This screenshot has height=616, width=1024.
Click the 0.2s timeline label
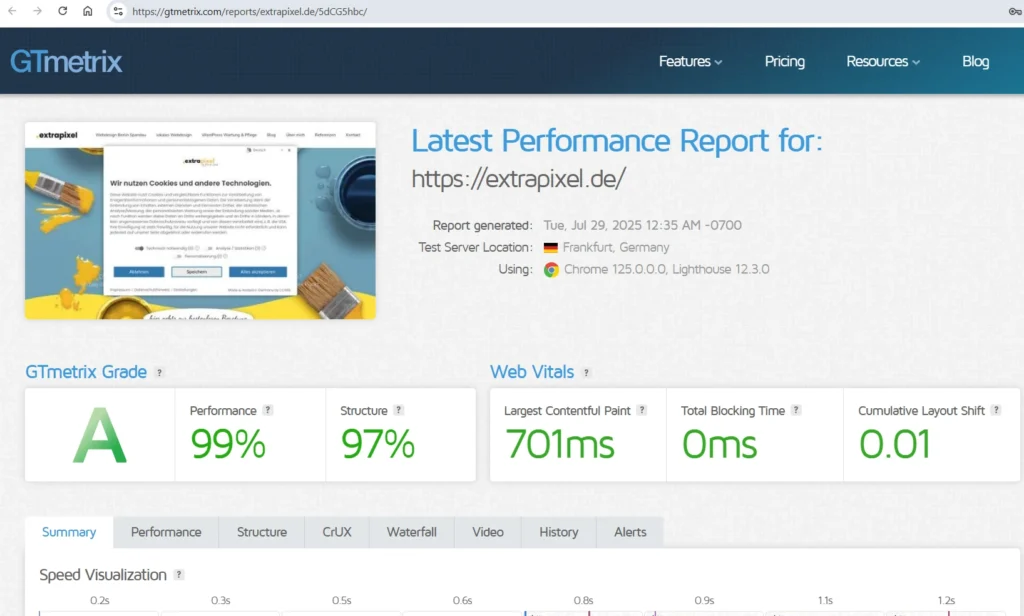100,600
